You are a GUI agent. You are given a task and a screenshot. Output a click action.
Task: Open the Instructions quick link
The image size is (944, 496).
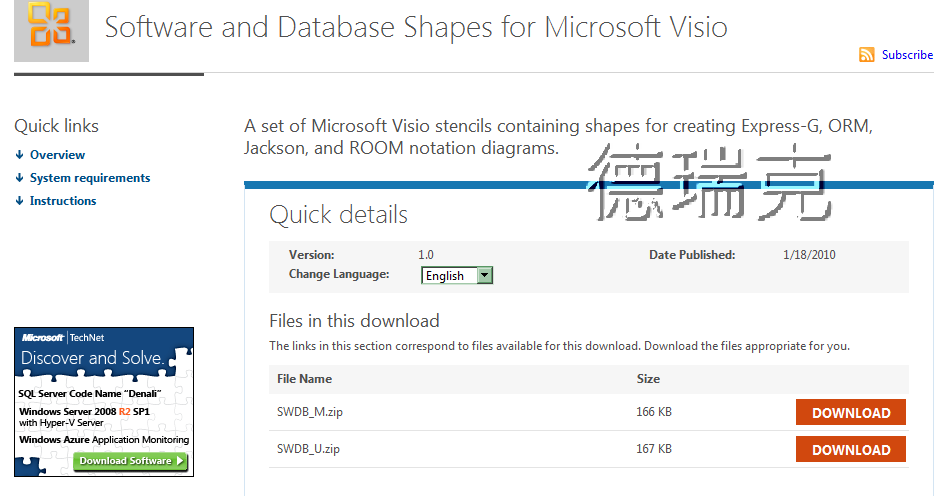point(63,201)
